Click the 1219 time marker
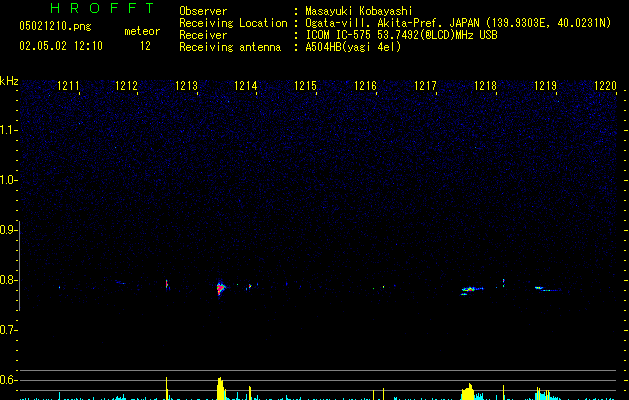This screenshot has width=629, height=400. tap(546, 86)
